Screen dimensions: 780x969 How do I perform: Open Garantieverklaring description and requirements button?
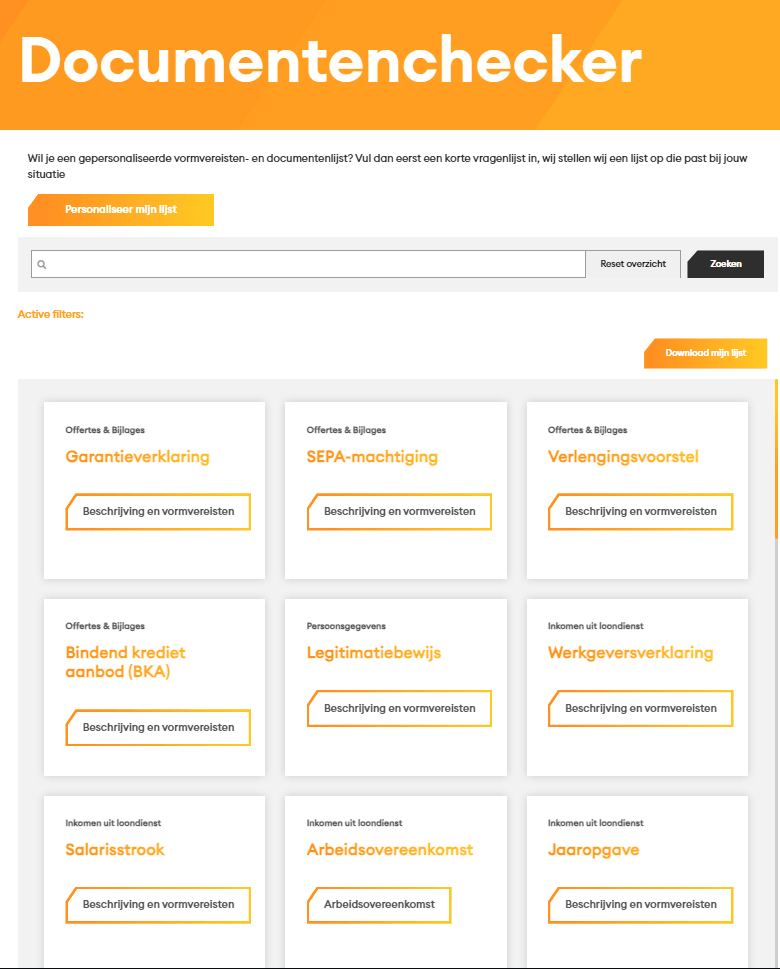tap(158, 511)
